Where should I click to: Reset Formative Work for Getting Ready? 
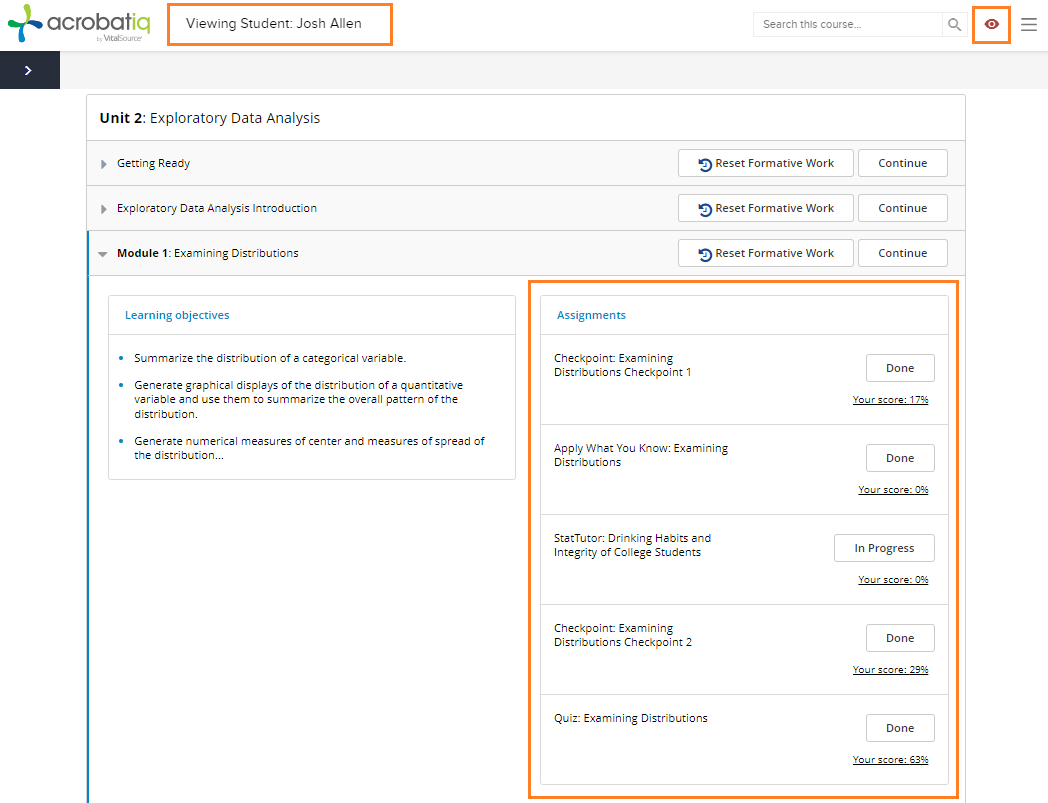pos(765,163)
